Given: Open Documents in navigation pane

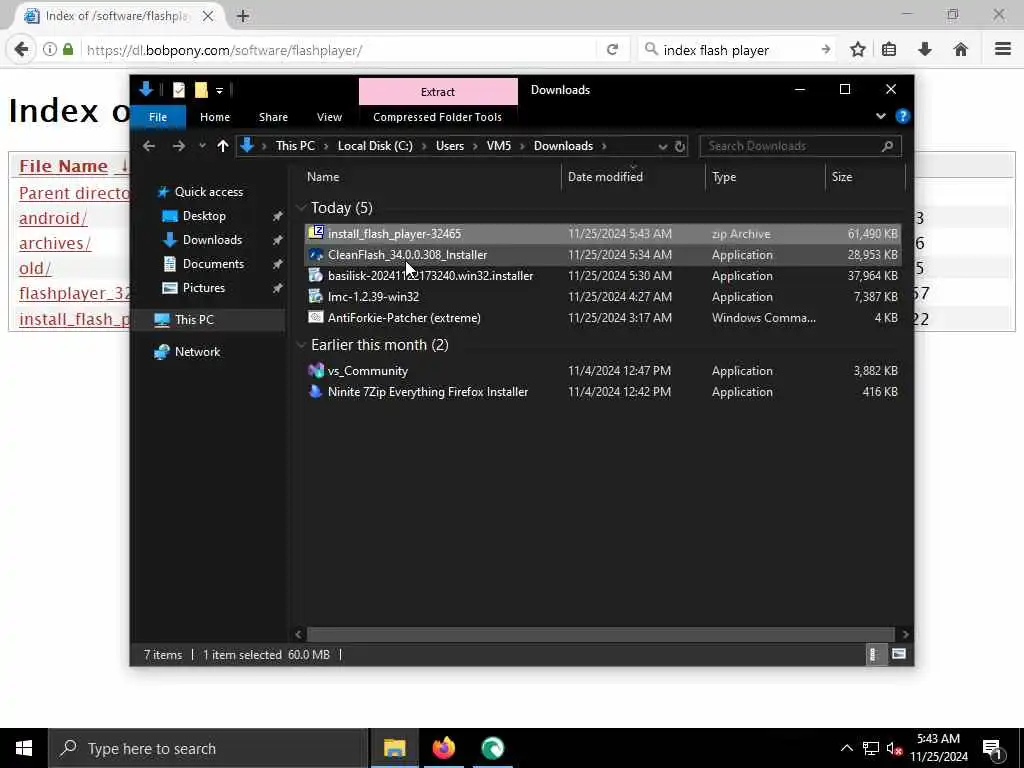Looking at the screenshot, I should (213, 264).
